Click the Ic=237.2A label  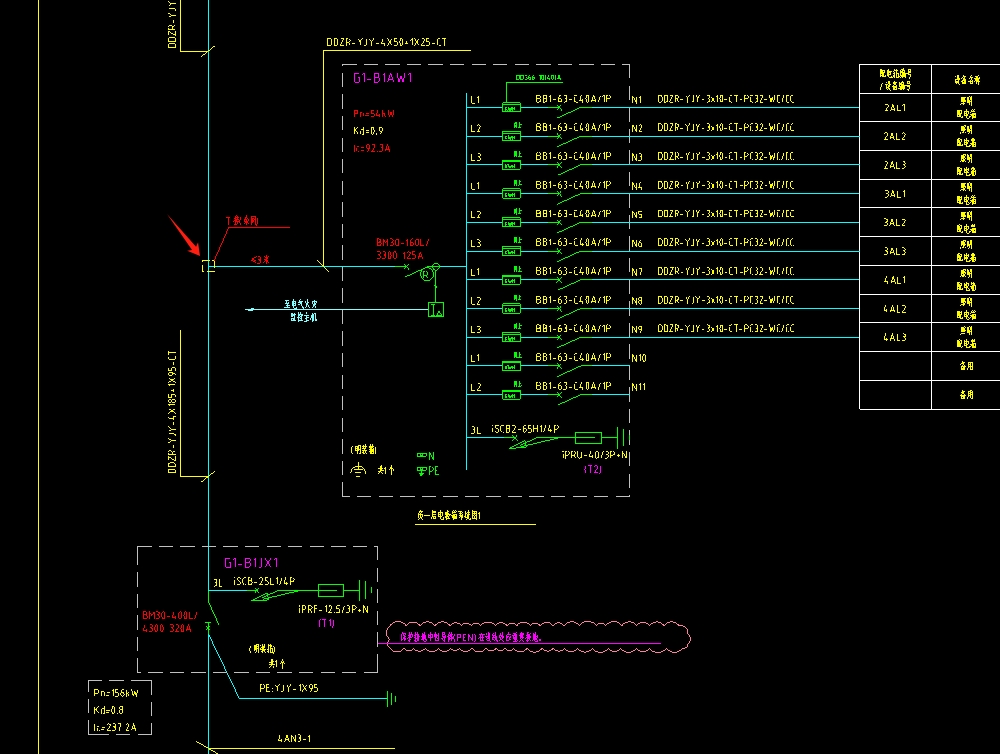point(115,727)
